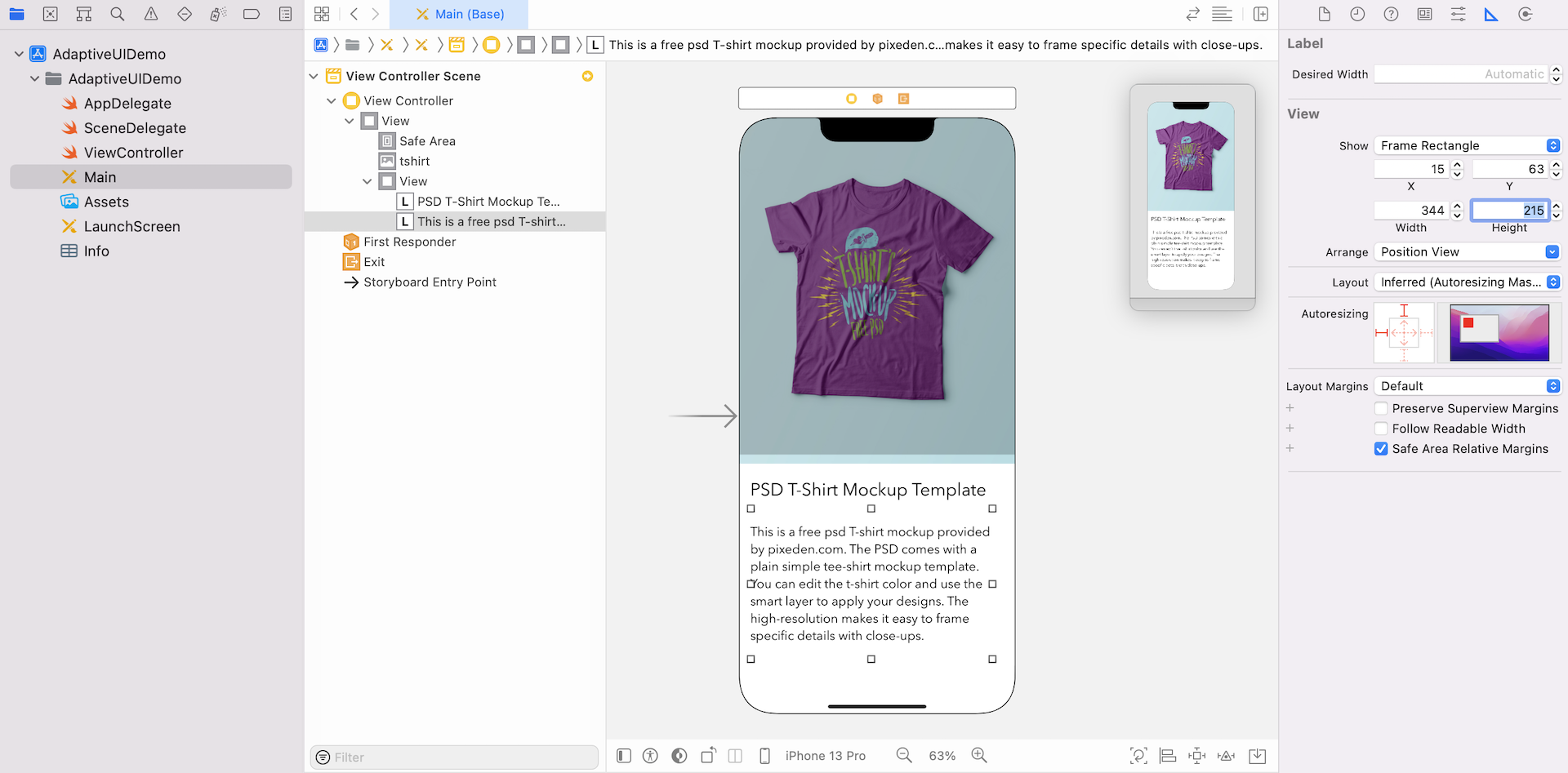Viewport: 1568px width, 773px height.
Task: Open the Show Frame Rectangle dropdown
Action: pos(1468,146)
